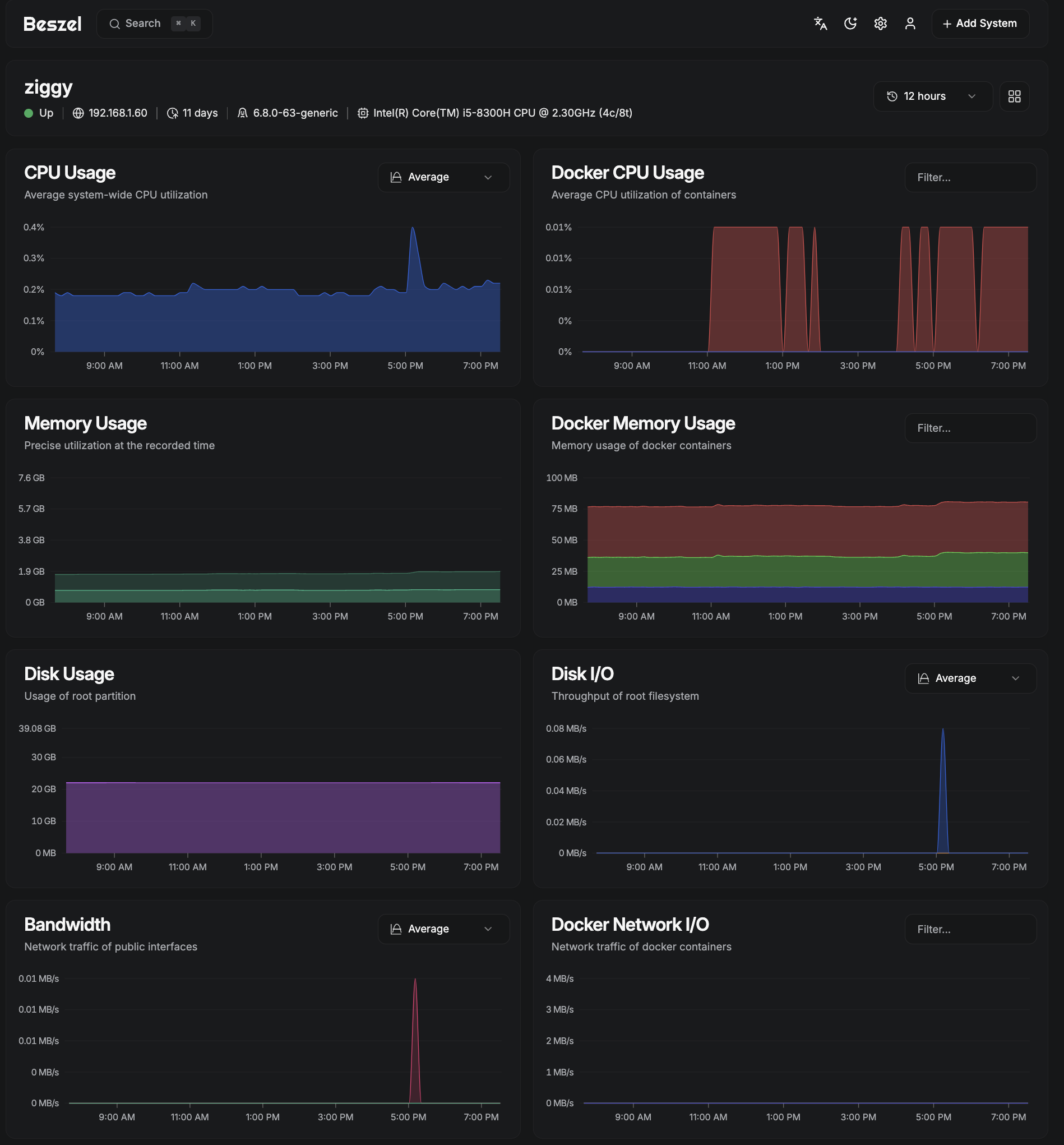Click the Docker Network I/O filter field

(970, 929)
